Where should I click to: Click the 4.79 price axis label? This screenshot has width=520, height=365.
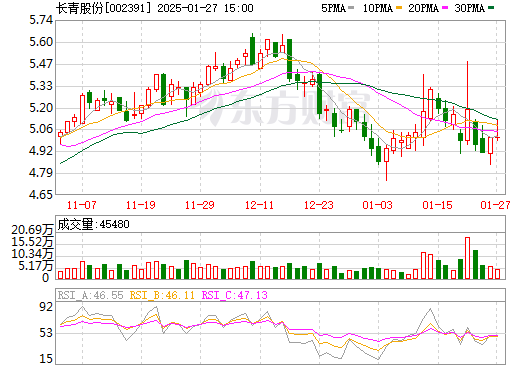pyautogui.click(x=41, y=173)
